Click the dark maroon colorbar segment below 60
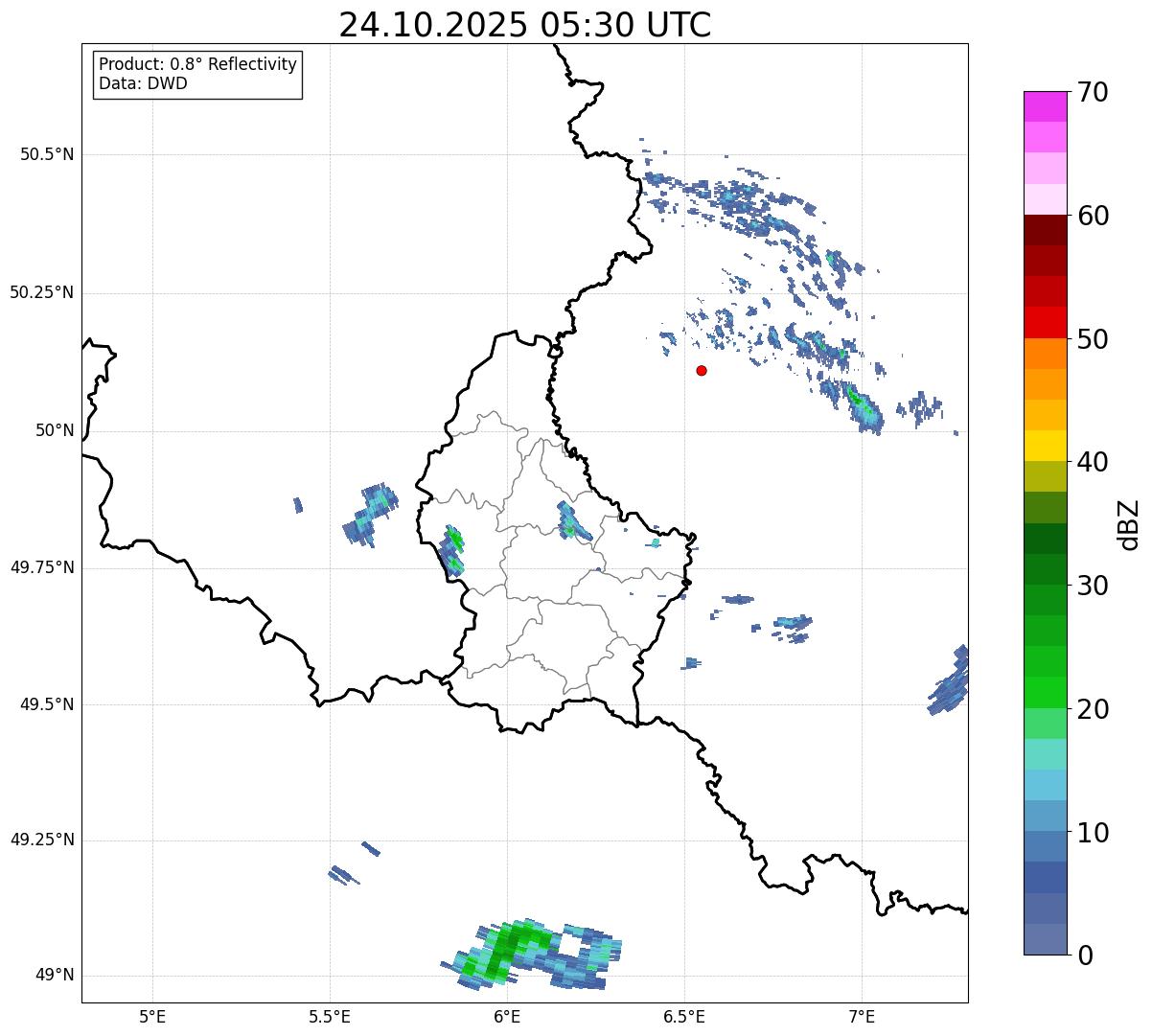 coord(1045,230)
